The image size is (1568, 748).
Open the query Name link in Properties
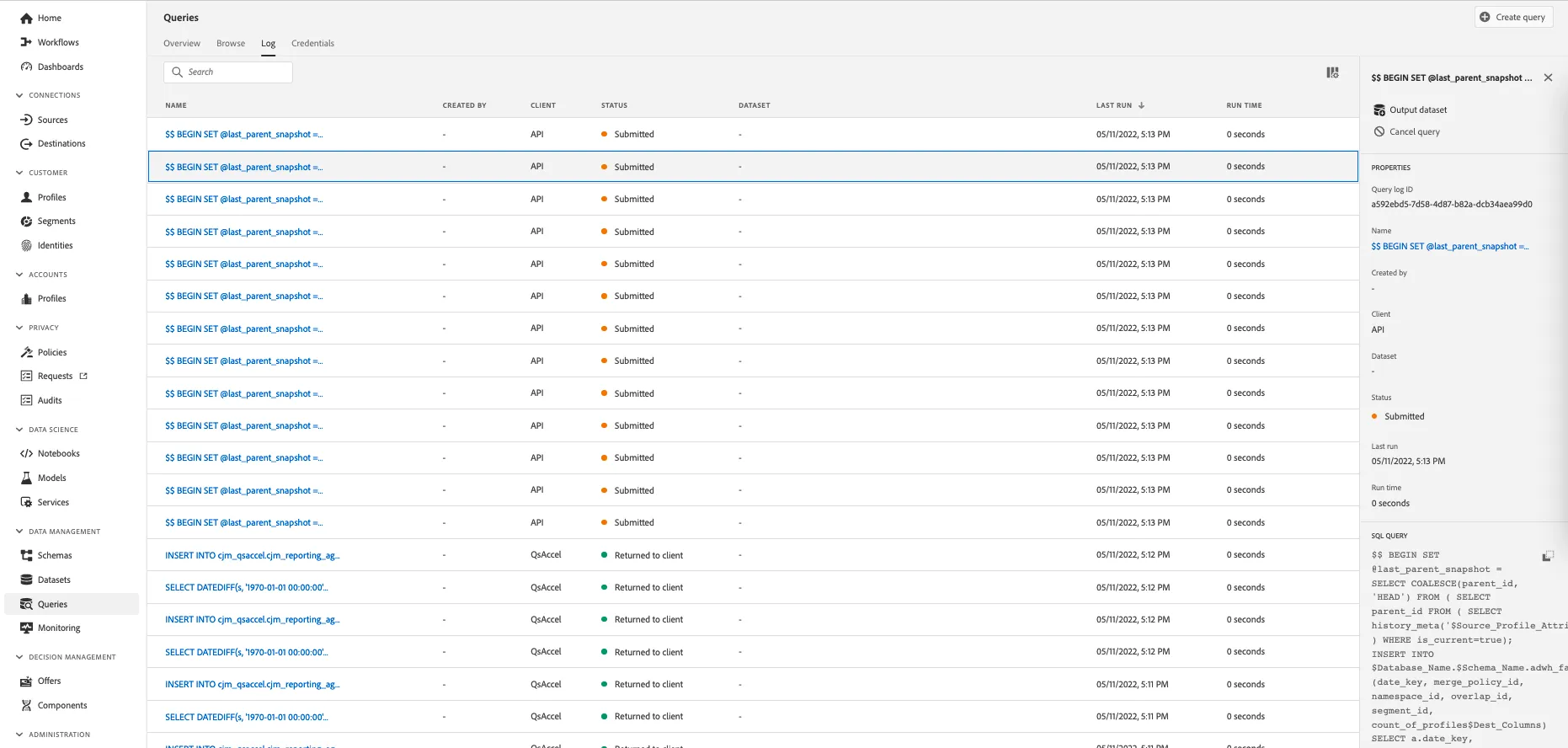point(1449,247)
